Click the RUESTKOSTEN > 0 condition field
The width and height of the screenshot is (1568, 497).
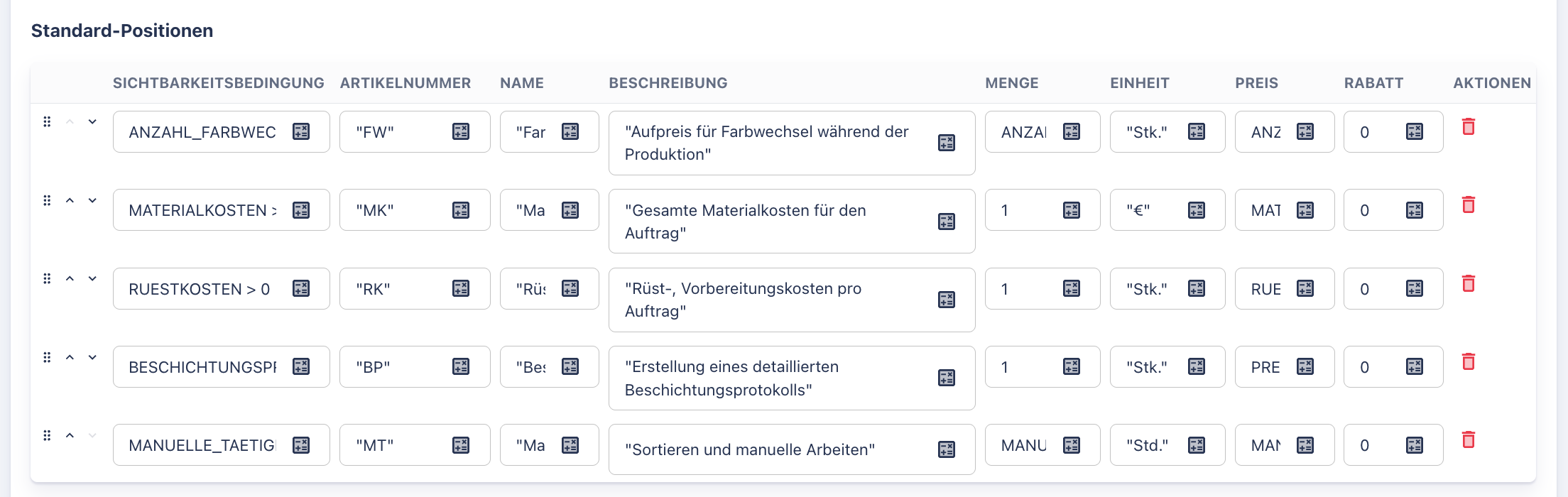(x=202, y=289)
